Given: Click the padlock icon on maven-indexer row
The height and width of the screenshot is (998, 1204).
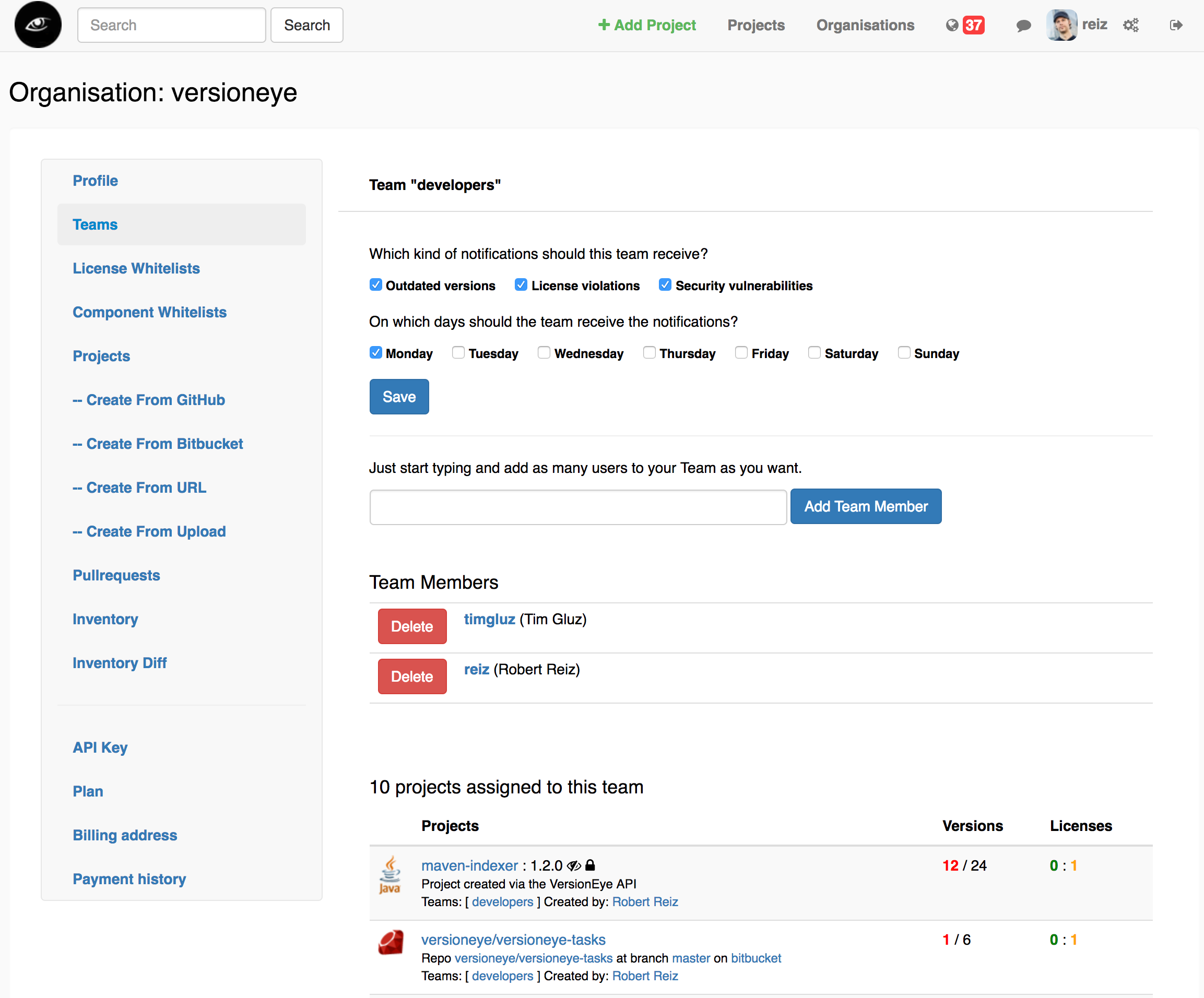Looking at the screenshot, I should click(590, 865).
